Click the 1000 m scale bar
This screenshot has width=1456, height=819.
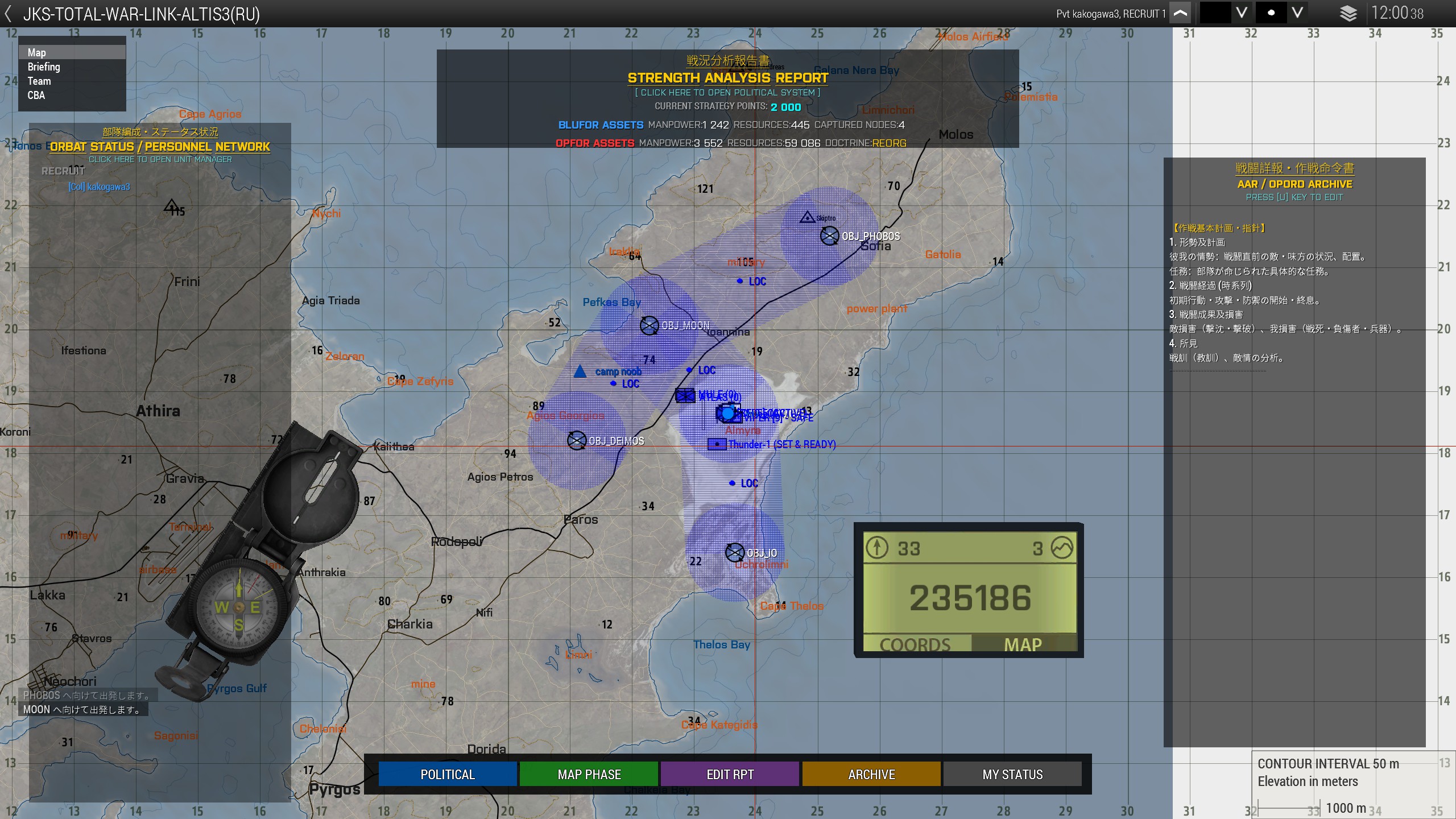tap(1289, 808)
